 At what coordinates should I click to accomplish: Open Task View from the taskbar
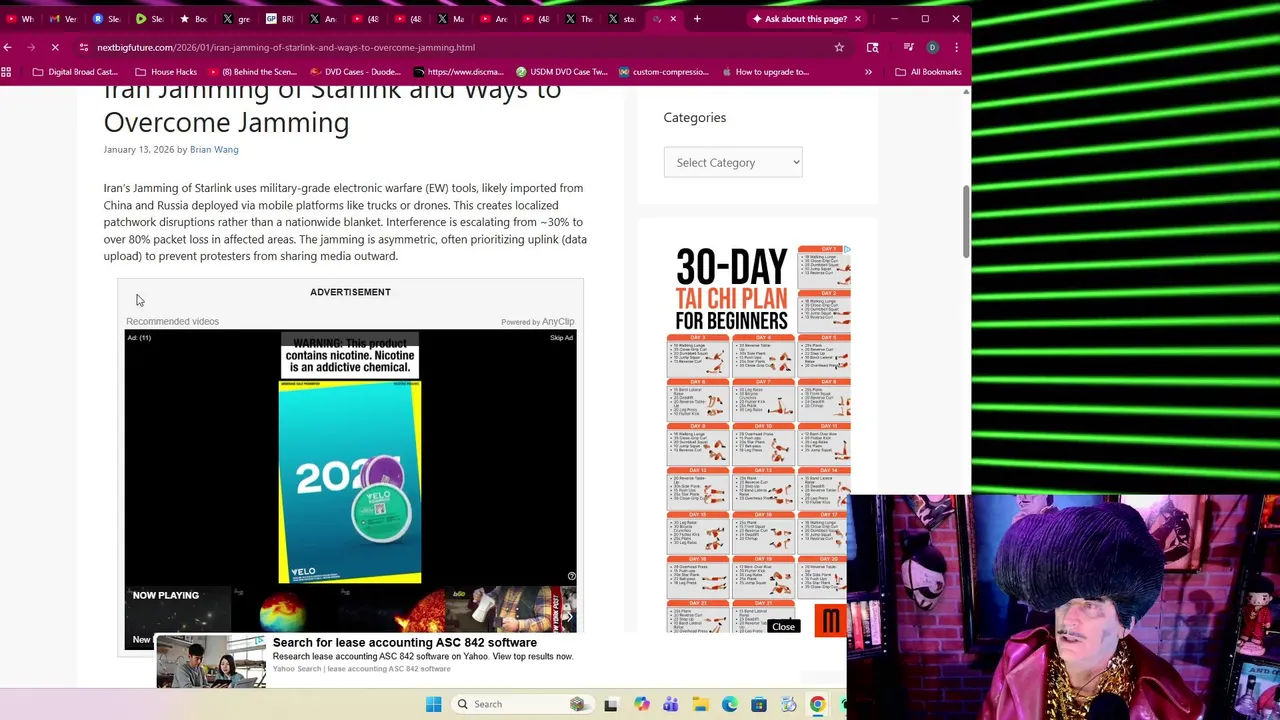[611, 705]
